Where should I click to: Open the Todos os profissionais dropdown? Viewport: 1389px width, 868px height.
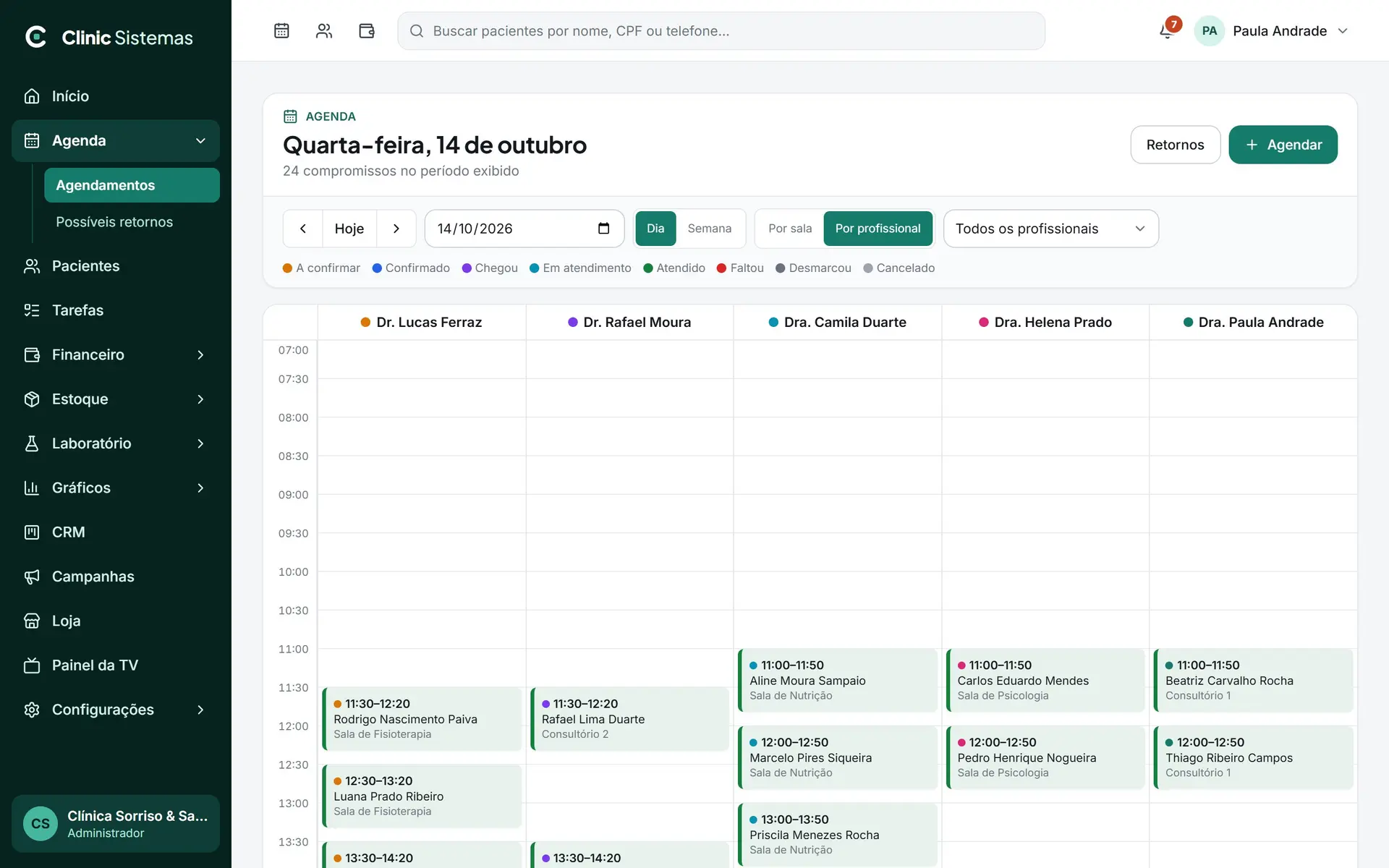[1050, 229]
